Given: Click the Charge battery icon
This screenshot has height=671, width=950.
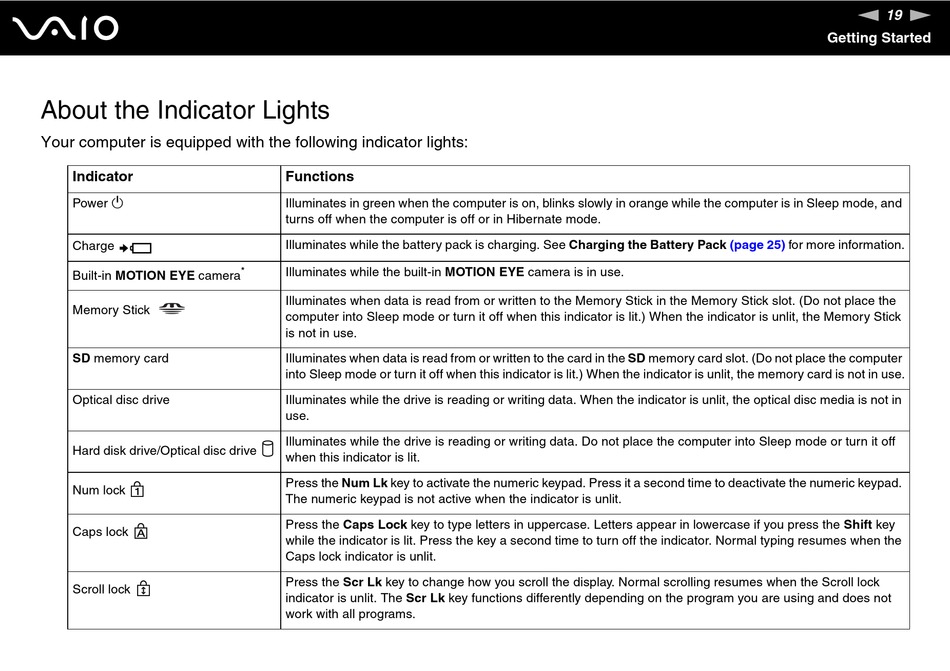Looking at the screenshot, I should tap(135, 248).
